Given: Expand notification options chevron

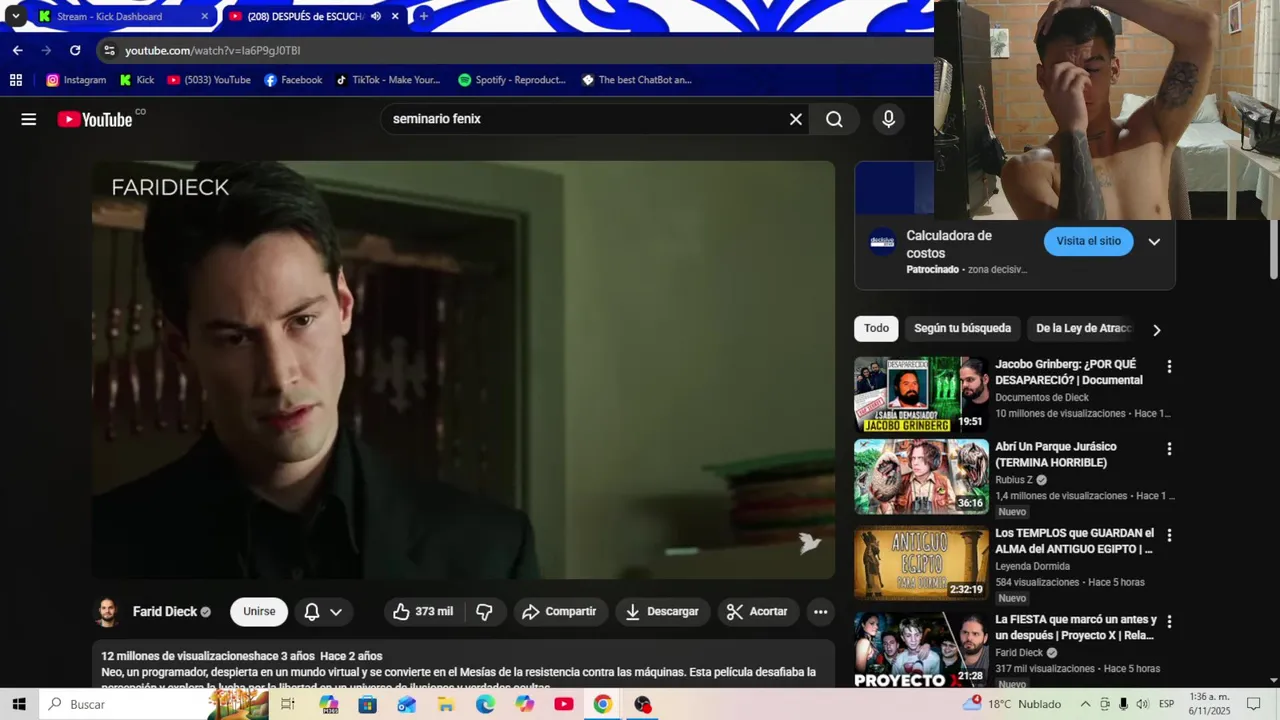Looking at the screenshot, I should coord(336,612).
